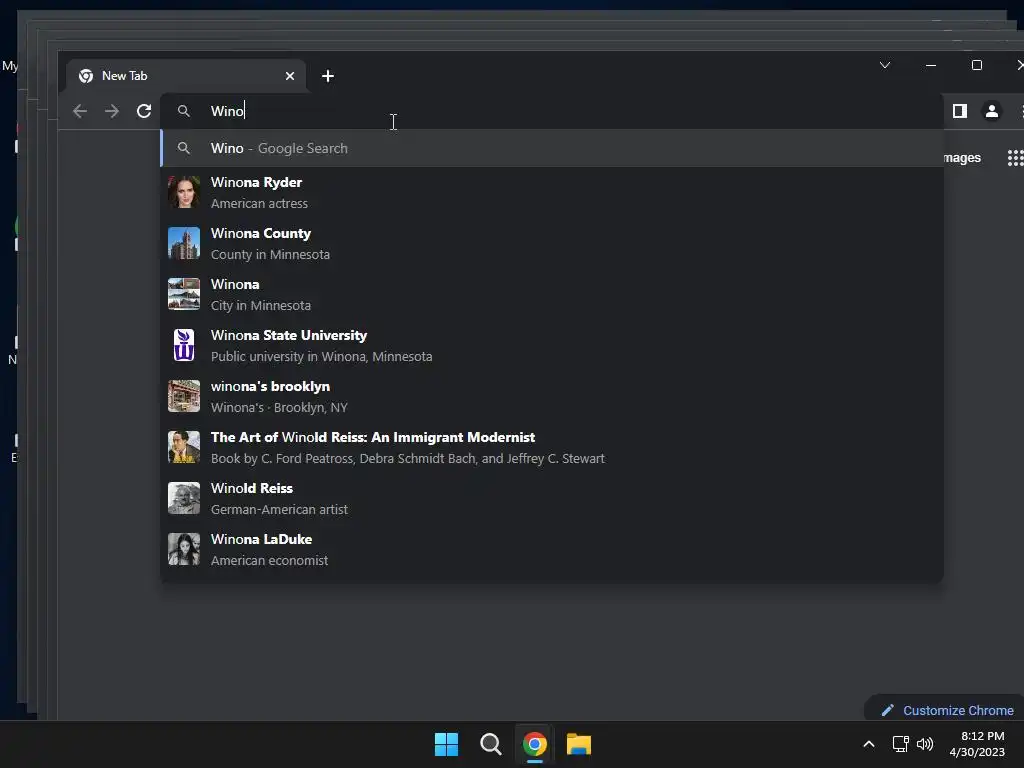Image resolution: width=1024 pixels, height=768 pixels.
Task: Open the network status tray icon
Action: pyautogui.click(x=901, y=744)
